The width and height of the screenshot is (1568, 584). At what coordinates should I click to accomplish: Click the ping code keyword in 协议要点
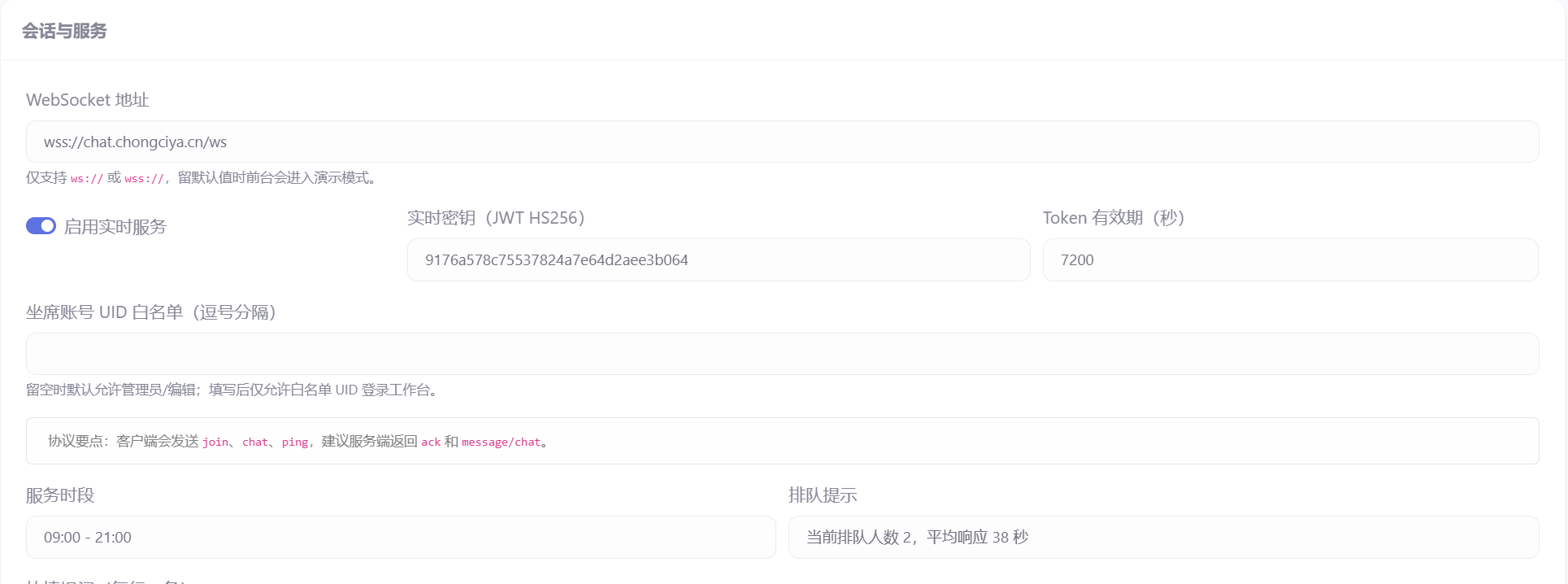pos(295,442)
